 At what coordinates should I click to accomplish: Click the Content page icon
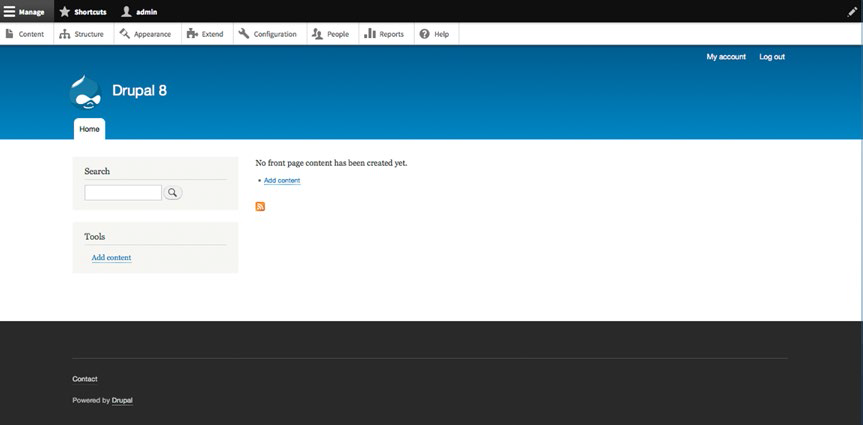[x=9, y=34]
